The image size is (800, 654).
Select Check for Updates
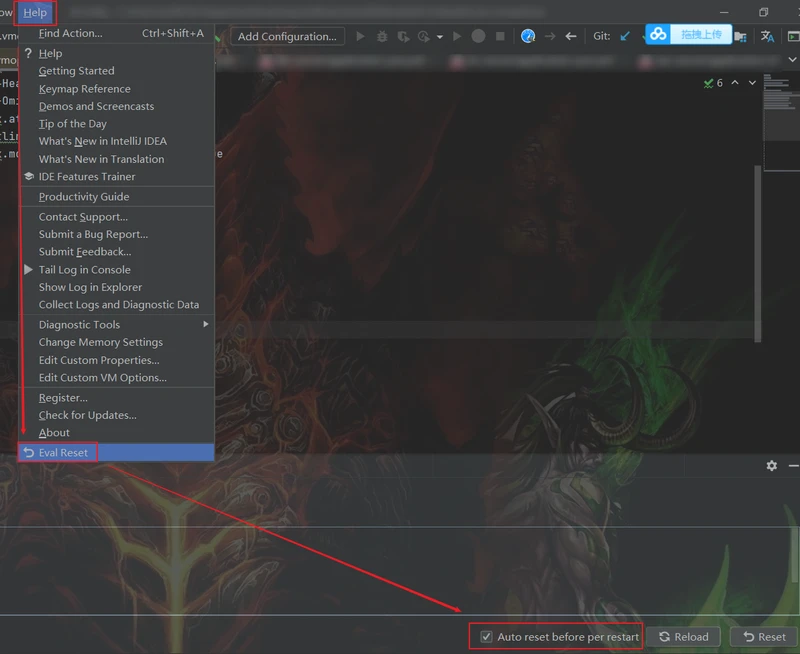[117, 415]
